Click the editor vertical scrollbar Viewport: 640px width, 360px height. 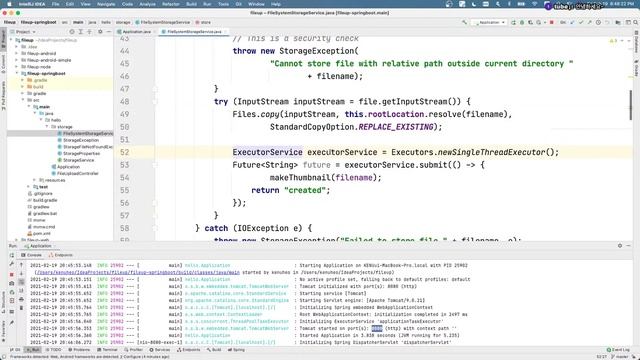pos(631,105)
